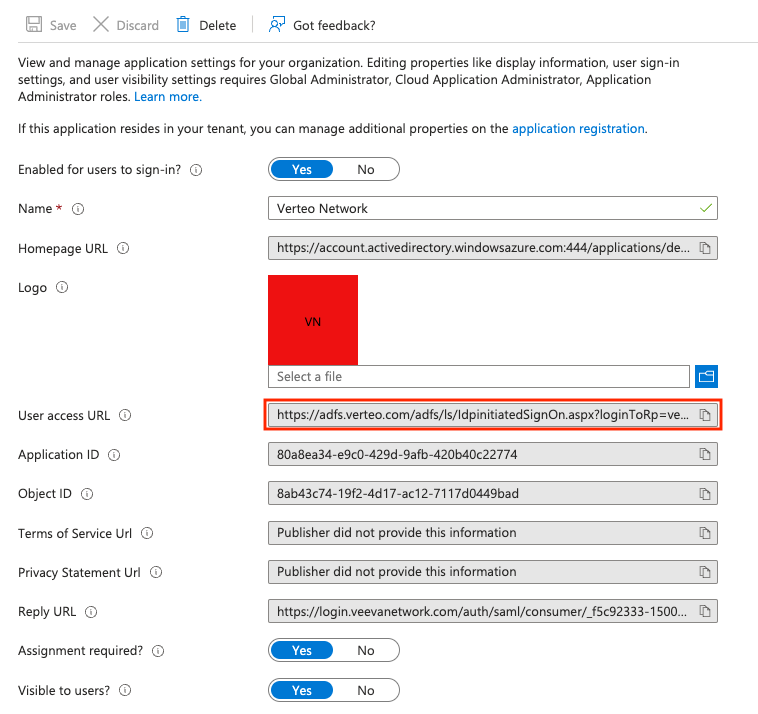758x714 pixels.
Task: Show info tooltip for Assignment required
Action: point(157,651)
